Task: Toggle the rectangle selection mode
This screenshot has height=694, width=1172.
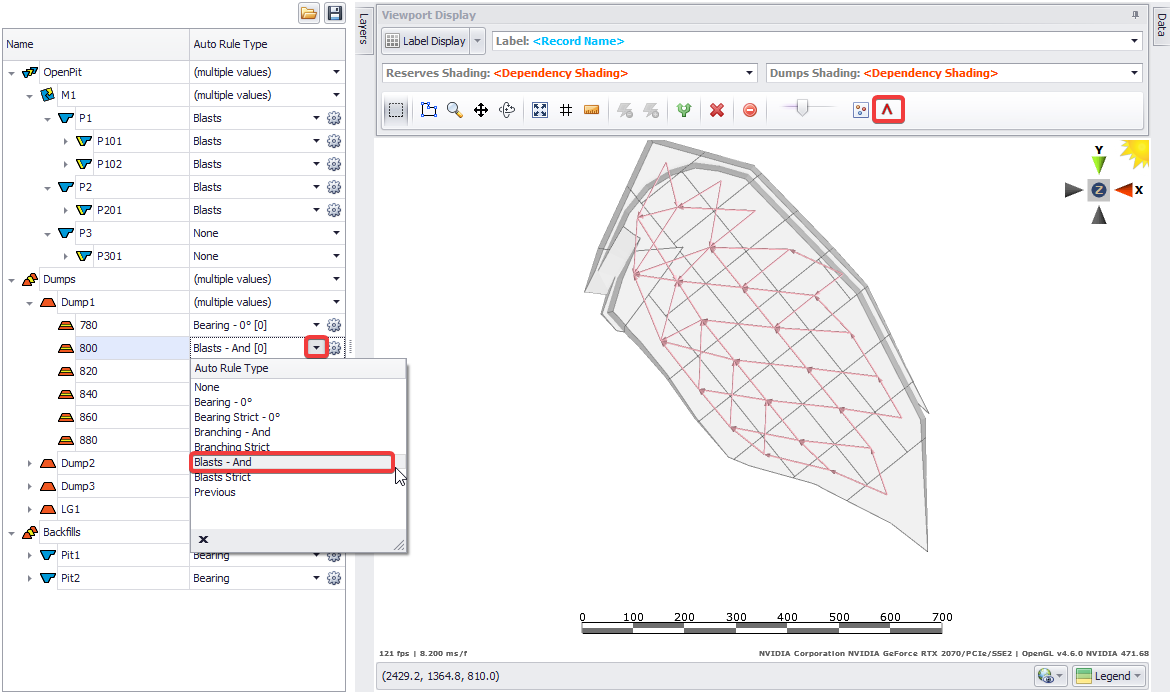Action: pyautogui.click(x=397, y=110)
